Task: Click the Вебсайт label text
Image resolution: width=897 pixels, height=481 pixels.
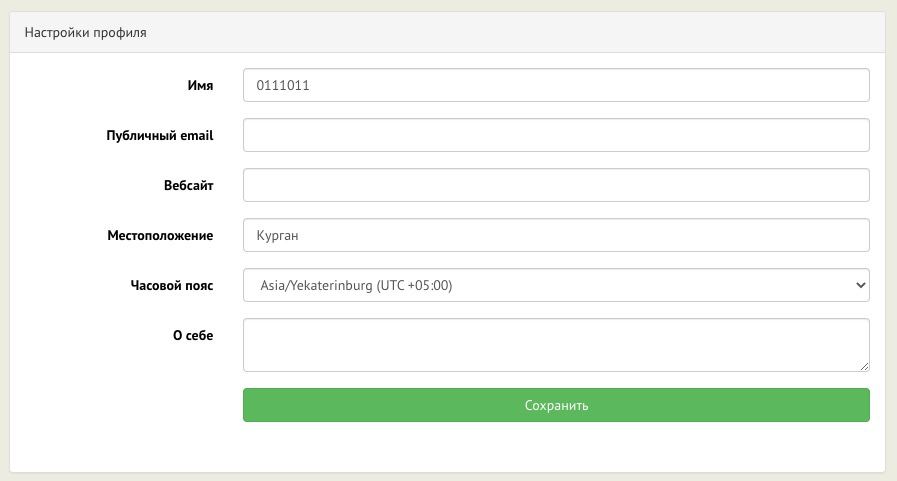Action: point(189,186)
